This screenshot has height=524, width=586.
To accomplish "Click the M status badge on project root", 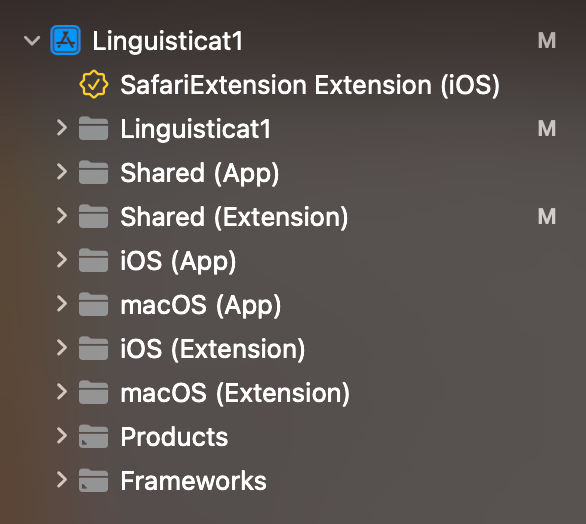I will (x=546, y=40).
